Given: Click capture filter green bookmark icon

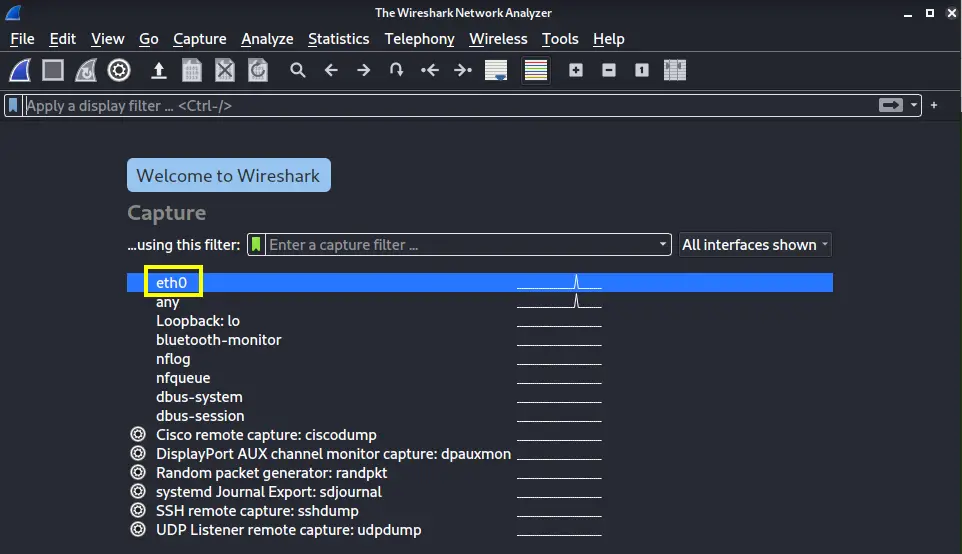Looking at the screenshot, I should click(x=256, y=244).
